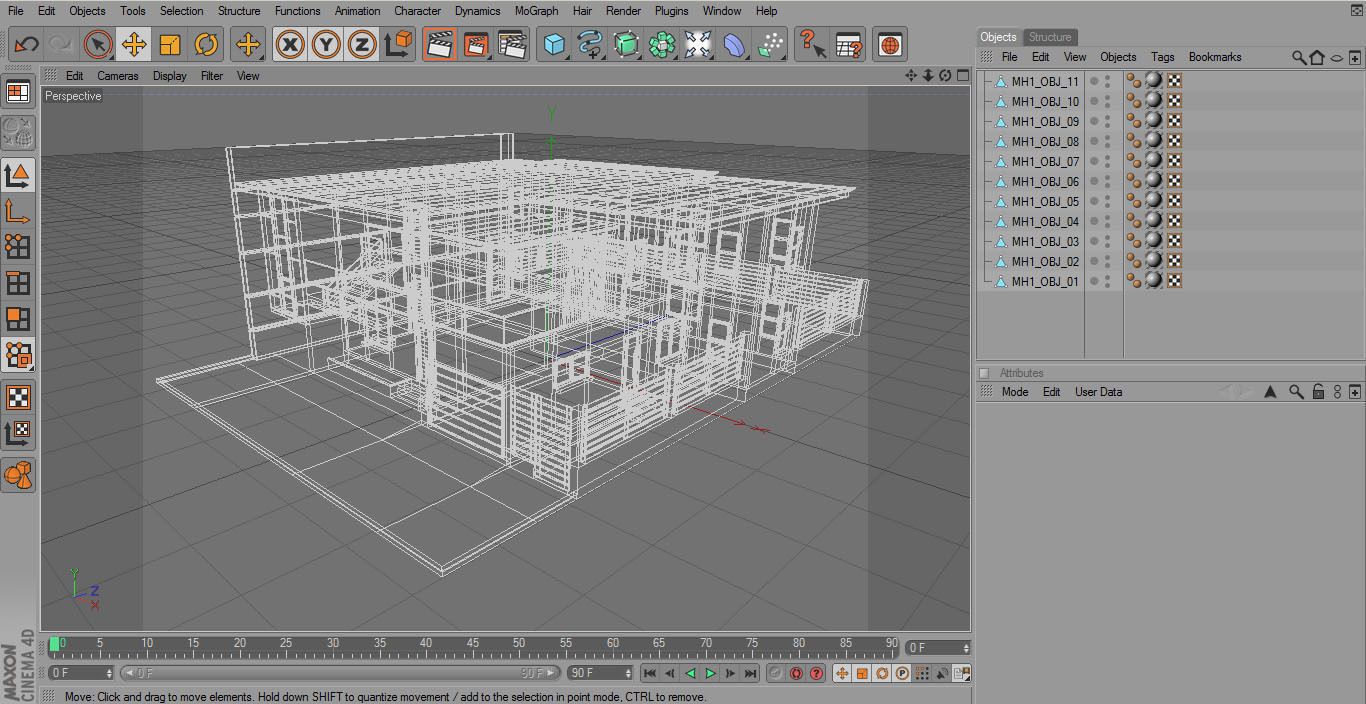
Task: Click the eye icon in Objects panel header
Action: (1336, 58)
